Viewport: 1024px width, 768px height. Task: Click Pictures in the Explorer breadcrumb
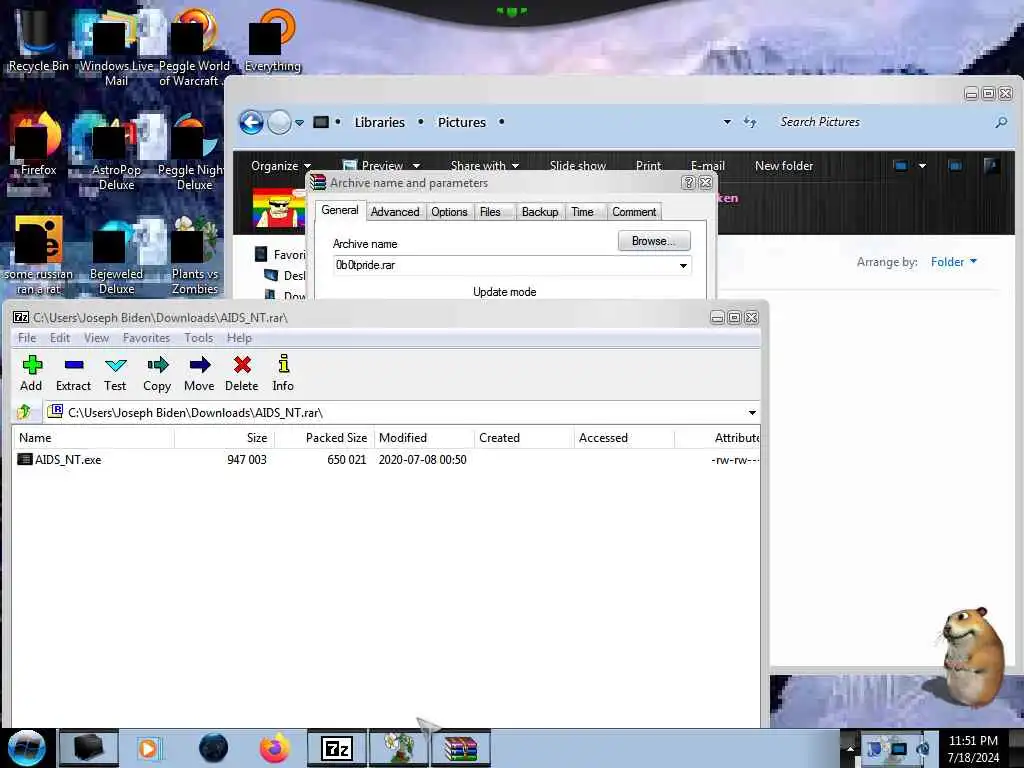tap(462, 122)
